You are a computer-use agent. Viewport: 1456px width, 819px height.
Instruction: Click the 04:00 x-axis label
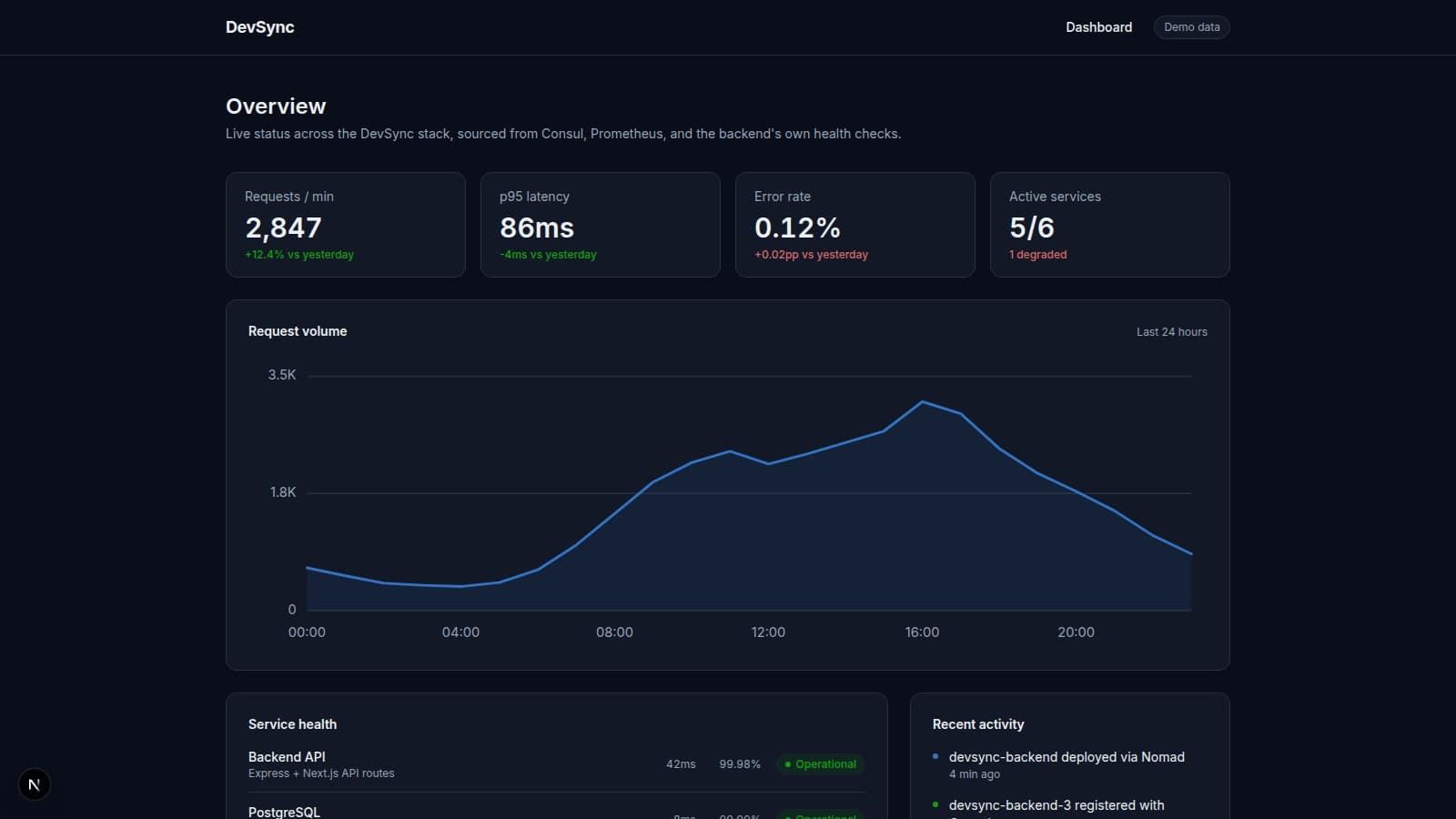460,632
